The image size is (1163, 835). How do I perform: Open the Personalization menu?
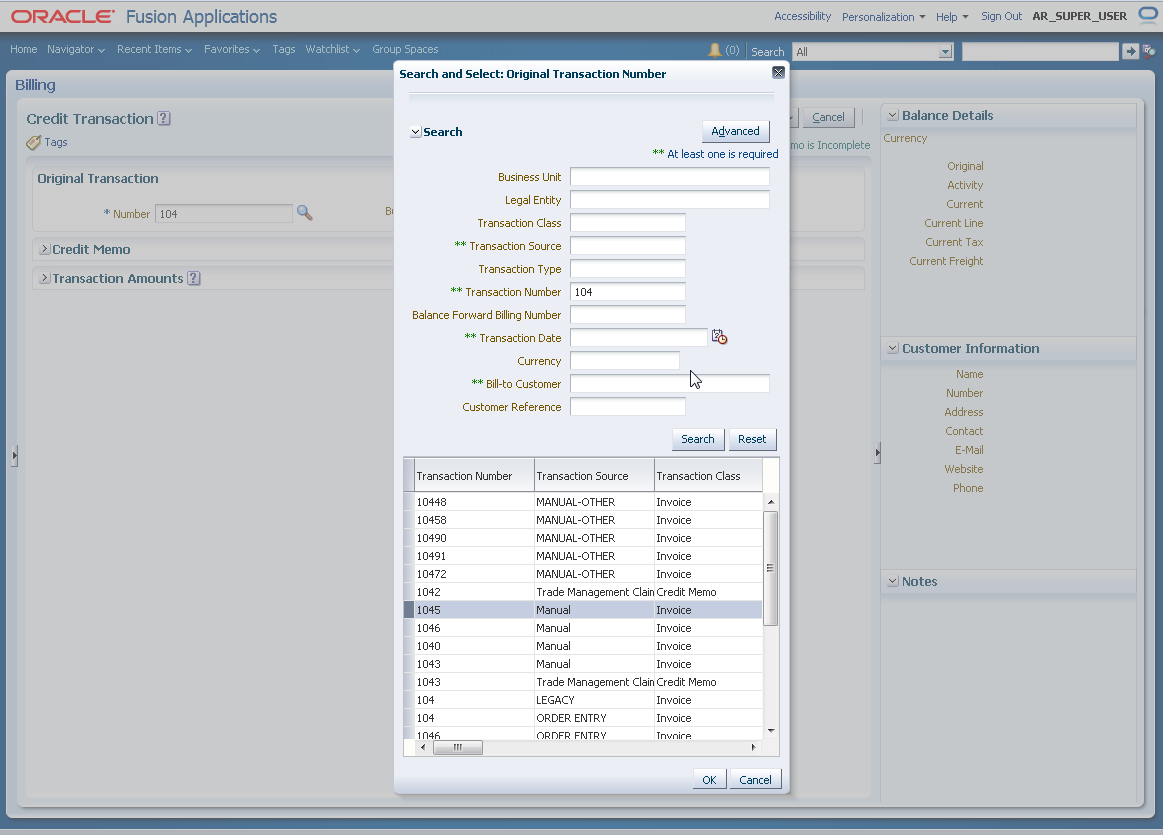click(x=883, y=16)
